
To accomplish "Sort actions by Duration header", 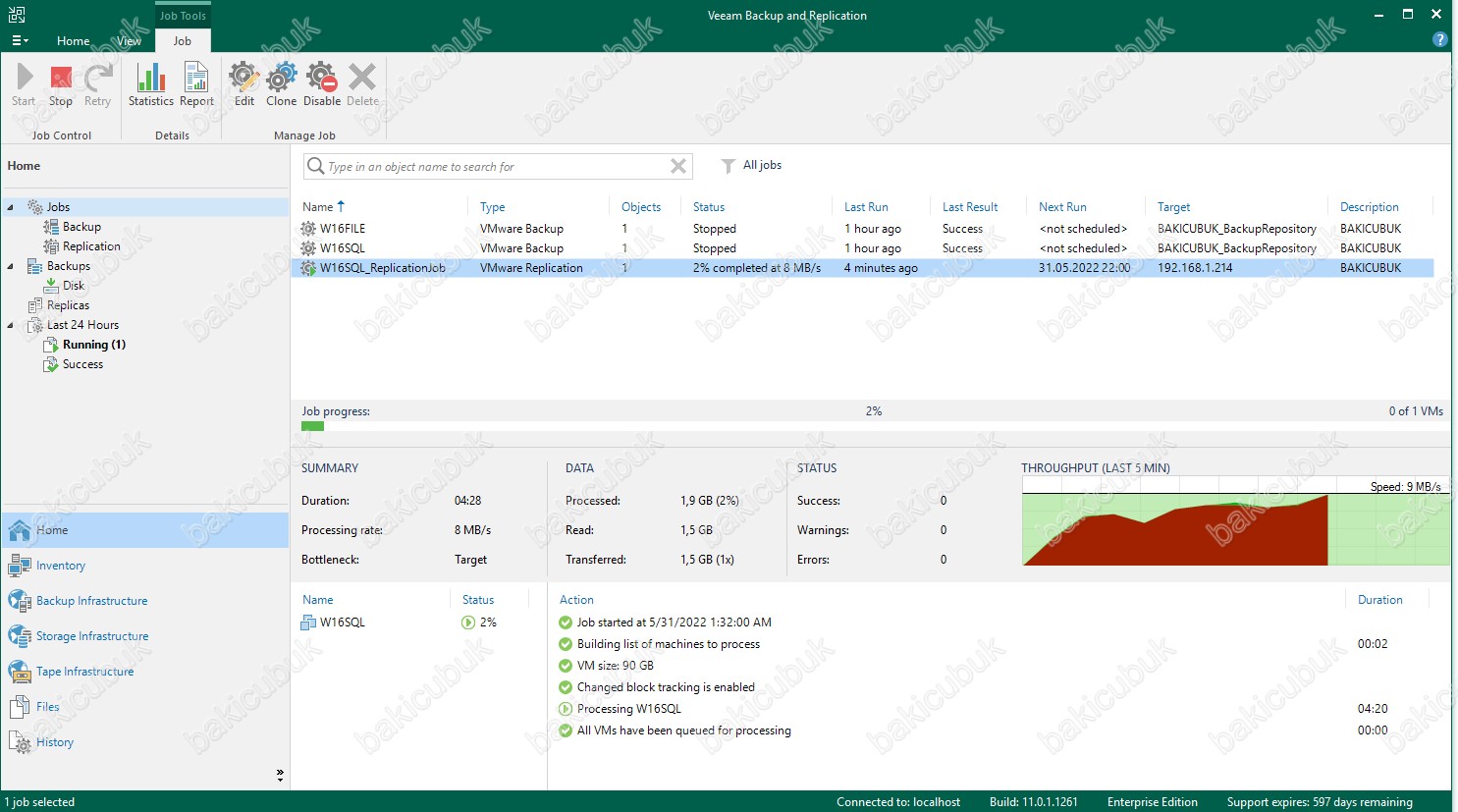I will (1379, 600).
